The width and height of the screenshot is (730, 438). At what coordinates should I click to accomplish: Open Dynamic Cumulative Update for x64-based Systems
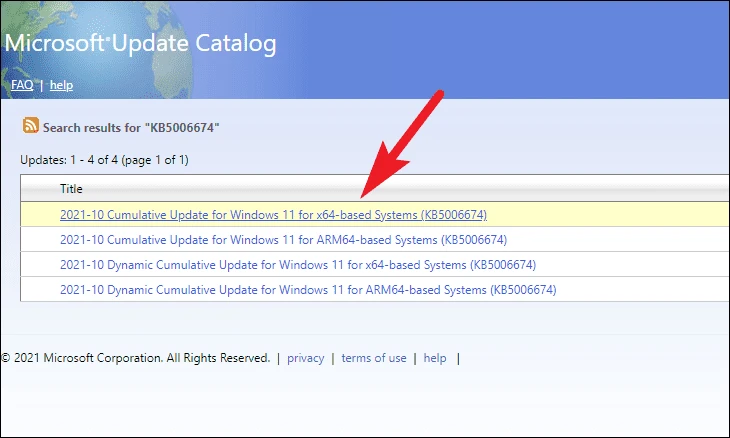point(298,265)
